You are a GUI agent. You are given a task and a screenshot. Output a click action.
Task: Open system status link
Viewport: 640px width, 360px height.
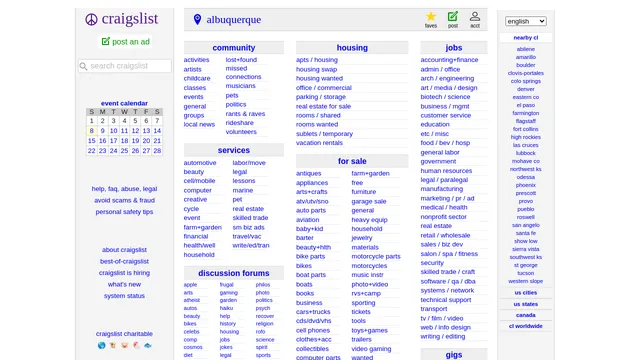coord(124,296)
